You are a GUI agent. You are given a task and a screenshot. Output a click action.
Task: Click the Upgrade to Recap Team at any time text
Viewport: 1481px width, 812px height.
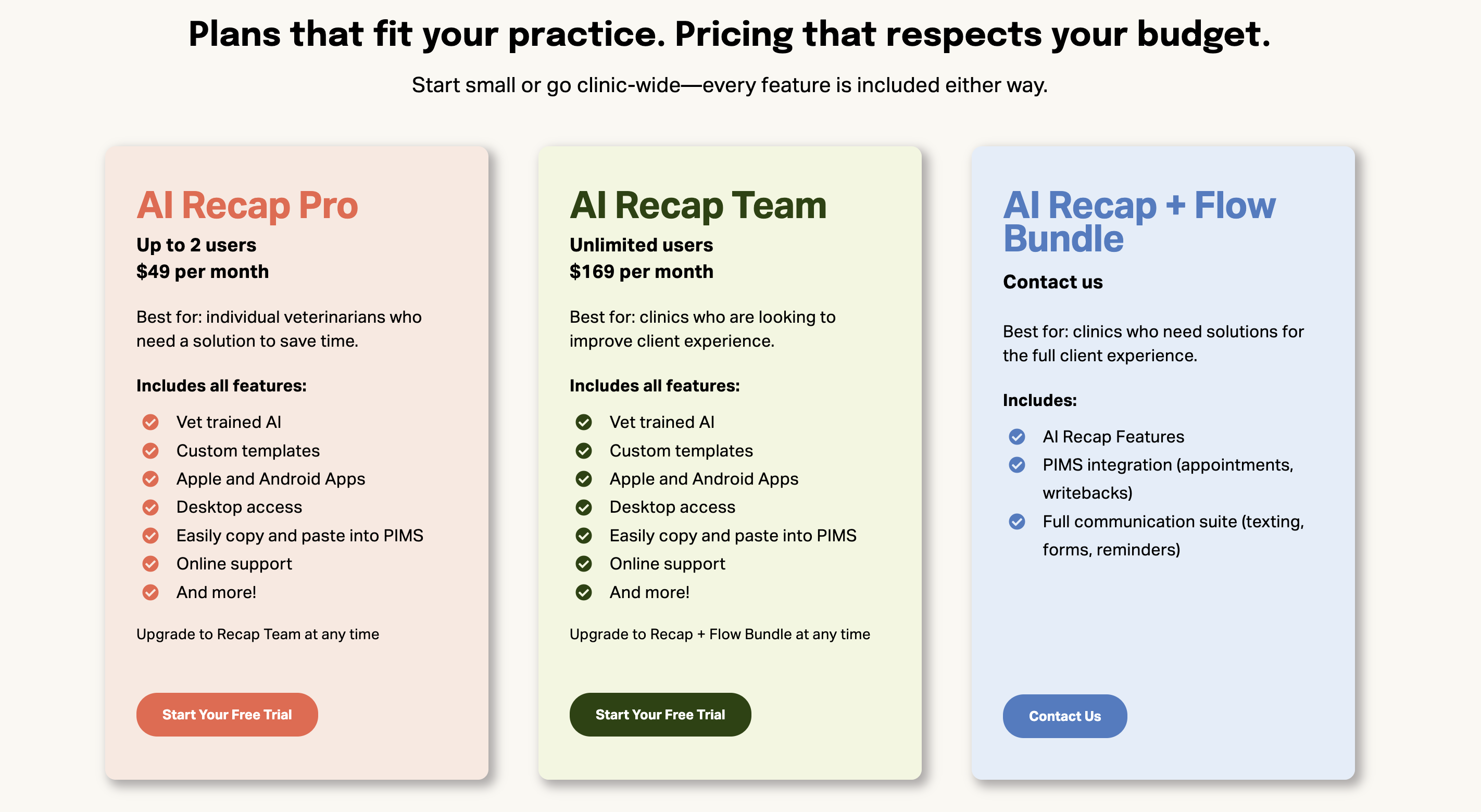[x=258, y=634]
